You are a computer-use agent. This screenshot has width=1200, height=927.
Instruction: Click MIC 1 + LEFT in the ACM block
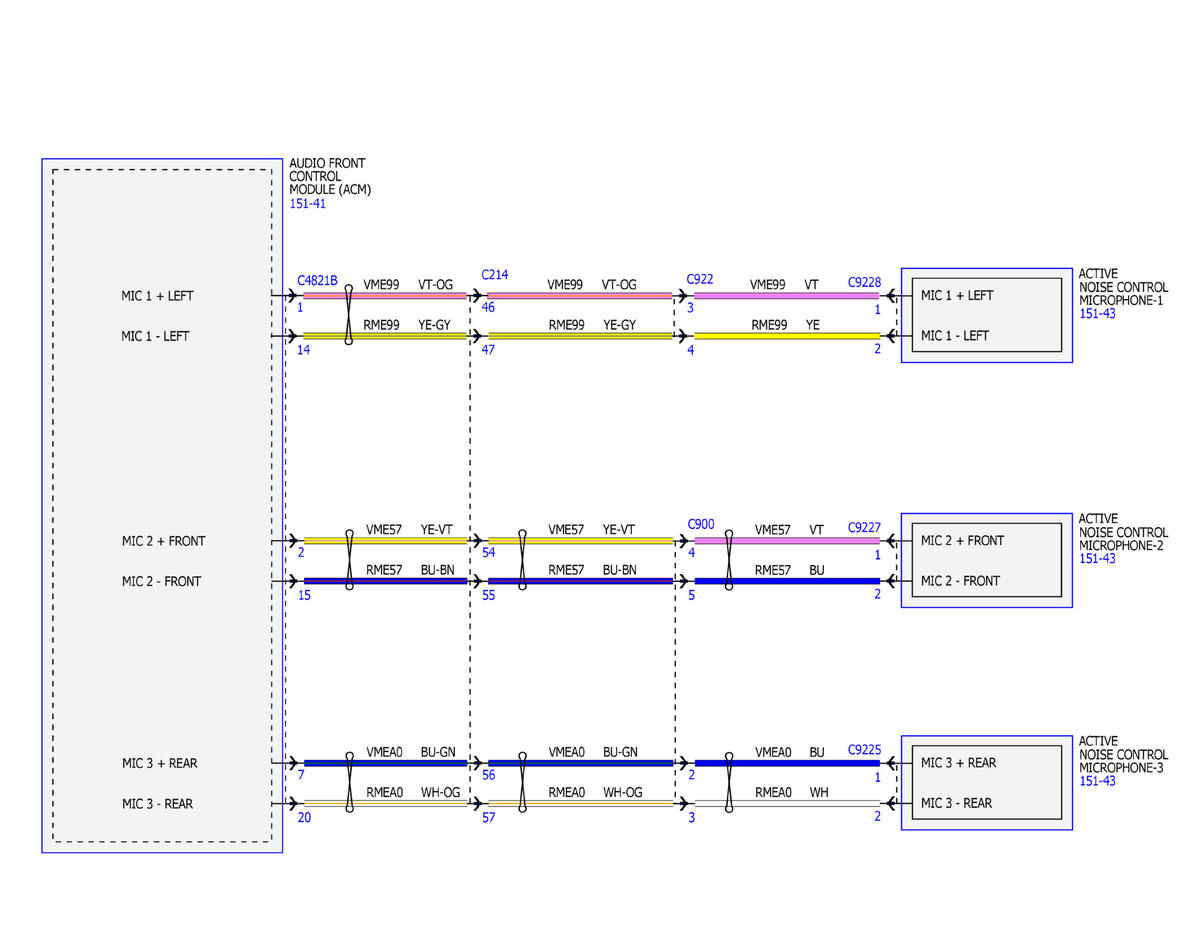pyautogui.click(x=157, y=296)
